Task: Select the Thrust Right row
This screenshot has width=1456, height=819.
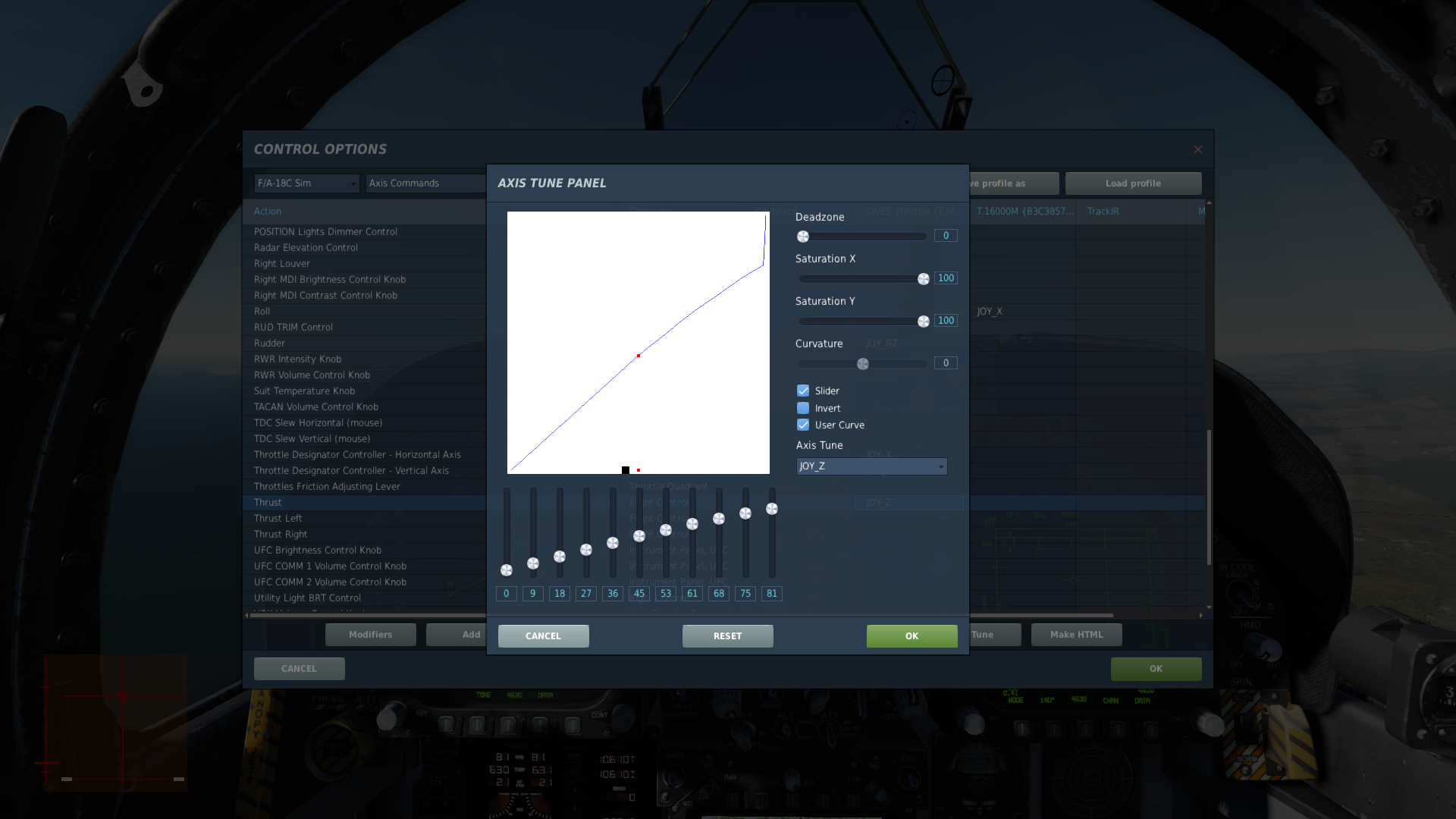Action: (364, 535)
